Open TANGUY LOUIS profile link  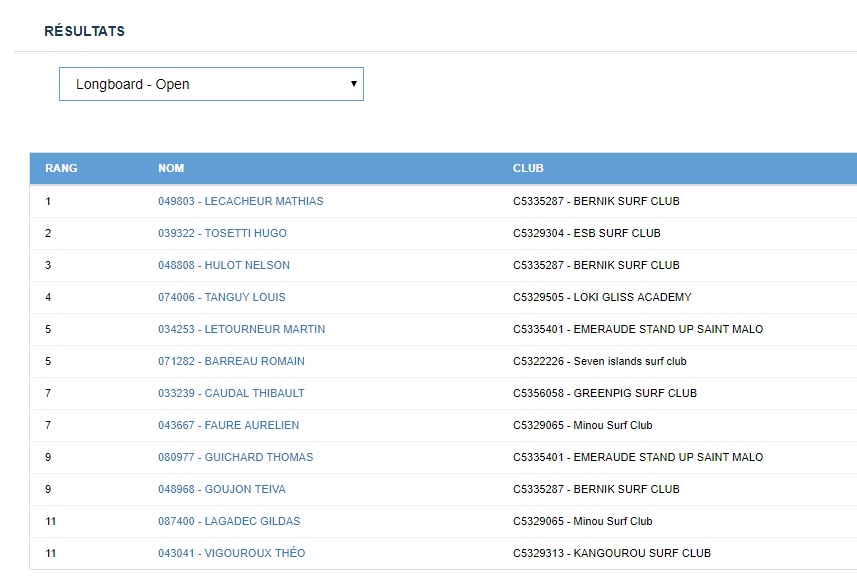click(221, 297)
